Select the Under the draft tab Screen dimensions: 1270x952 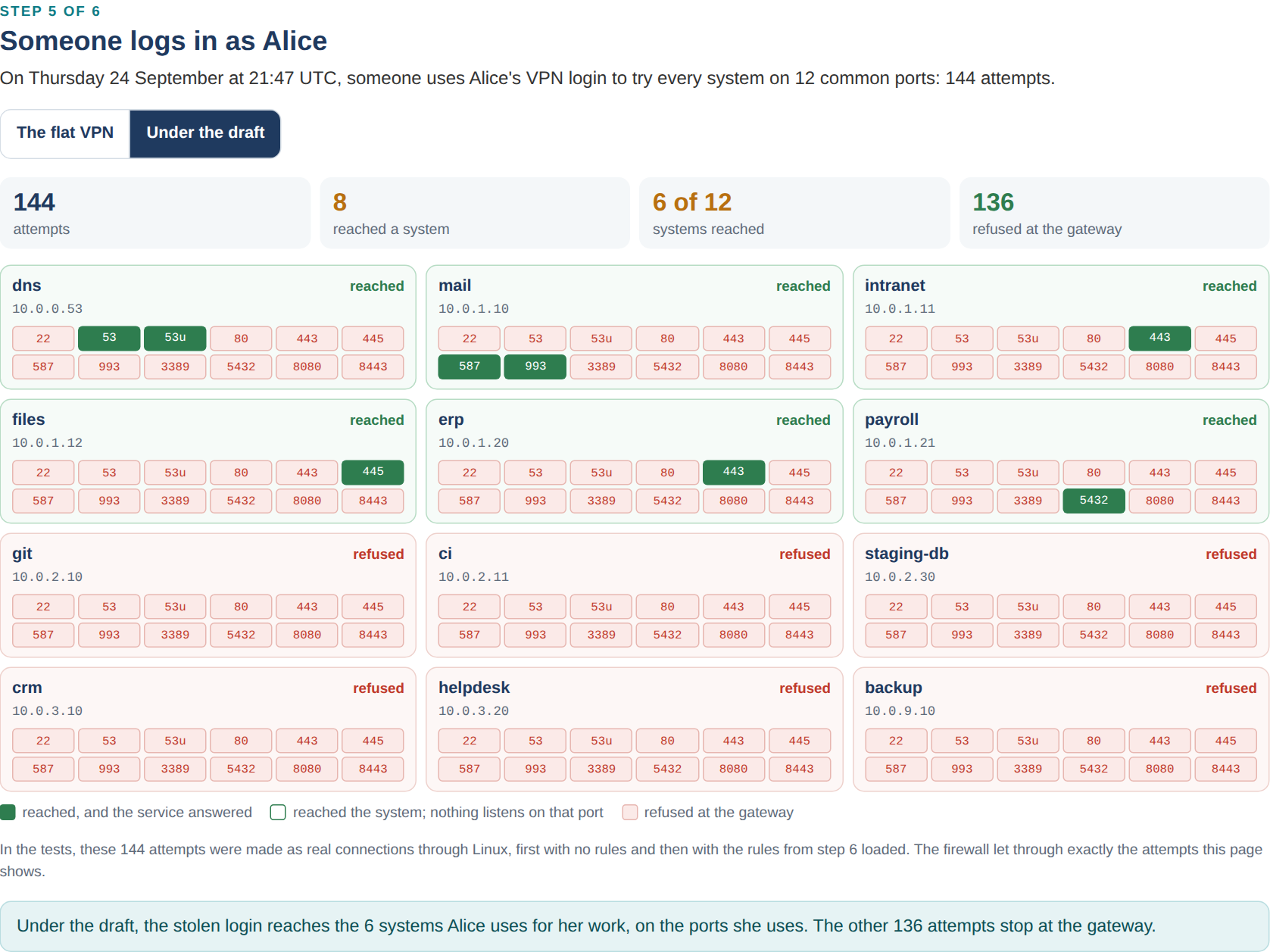pos(205,133)
